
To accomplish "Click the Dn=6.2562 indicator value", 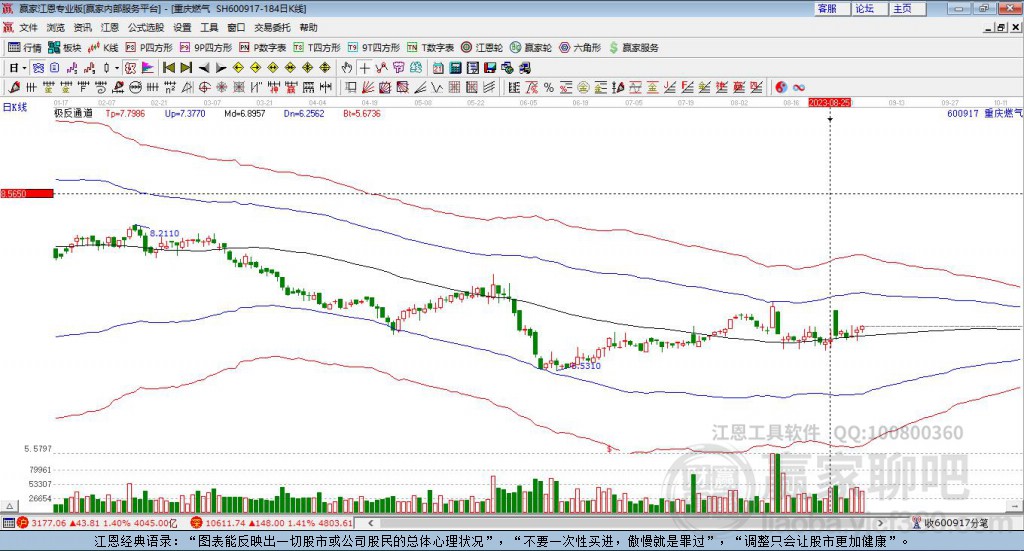I will pos(304,114).
